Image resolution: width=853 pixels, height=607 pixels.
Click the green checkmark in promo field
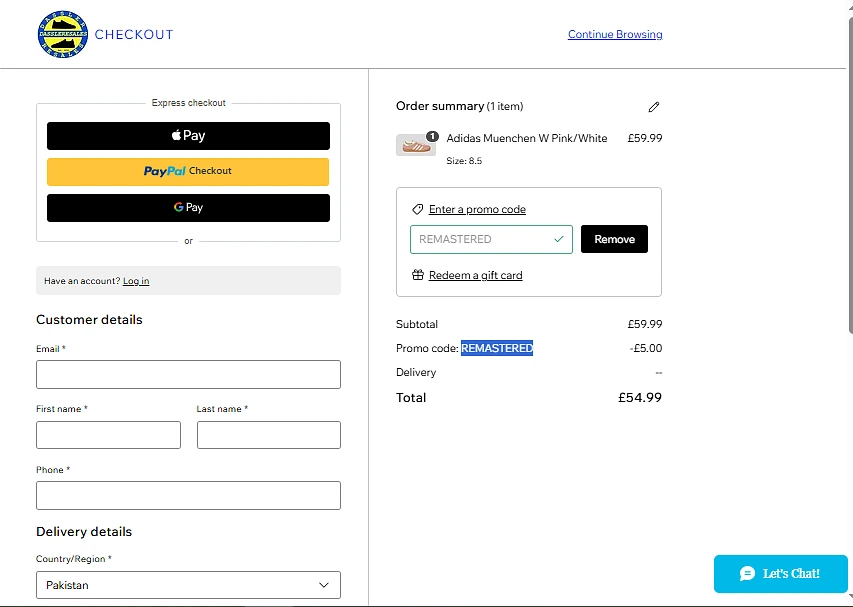(559, 240)
